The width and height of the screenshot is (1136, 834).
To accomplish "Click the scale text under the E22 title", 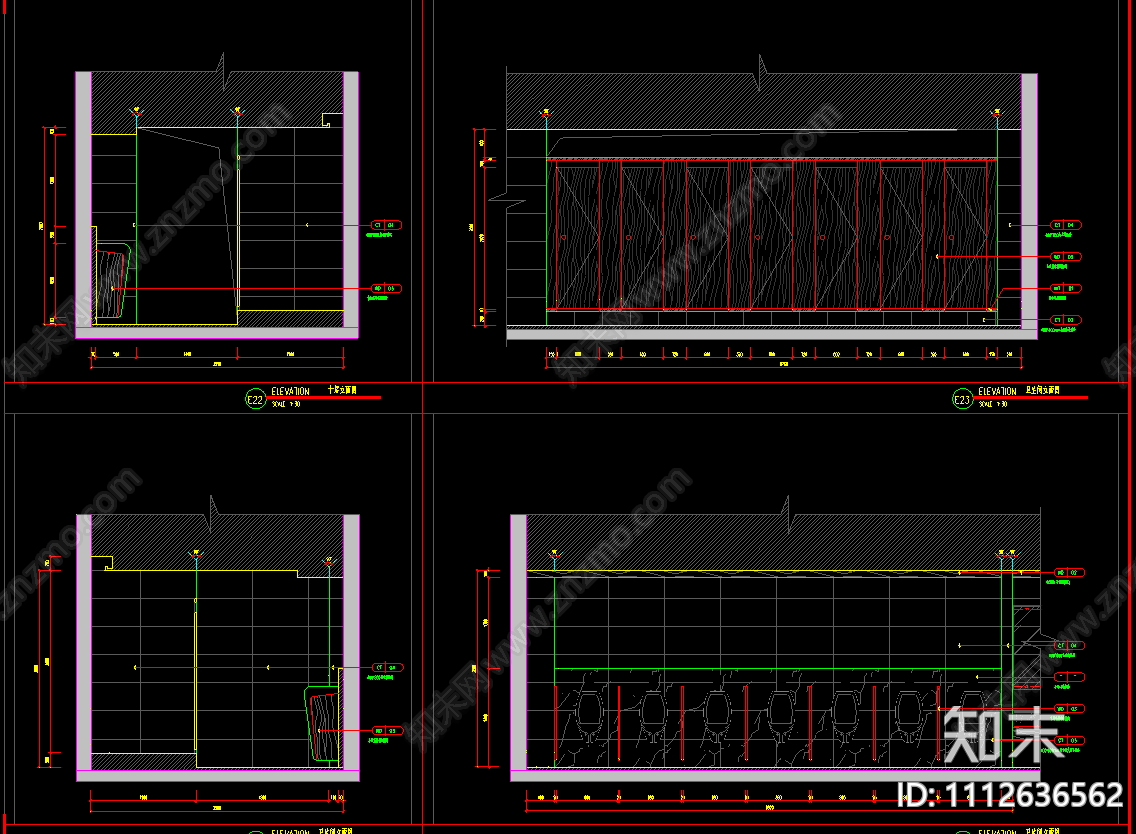I will point(285,404).
